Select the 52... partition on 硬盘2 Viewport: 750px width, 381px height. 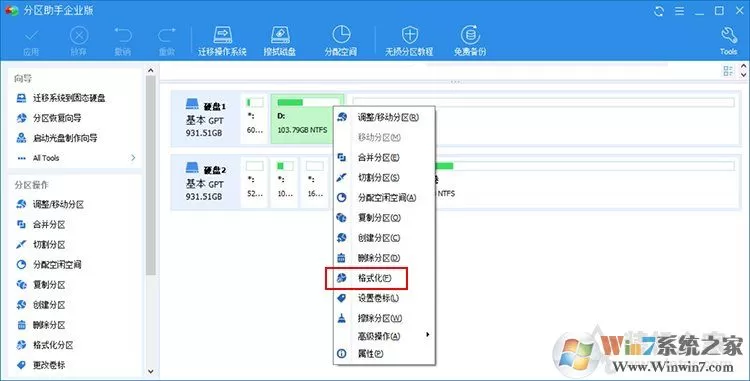(254, 182)
